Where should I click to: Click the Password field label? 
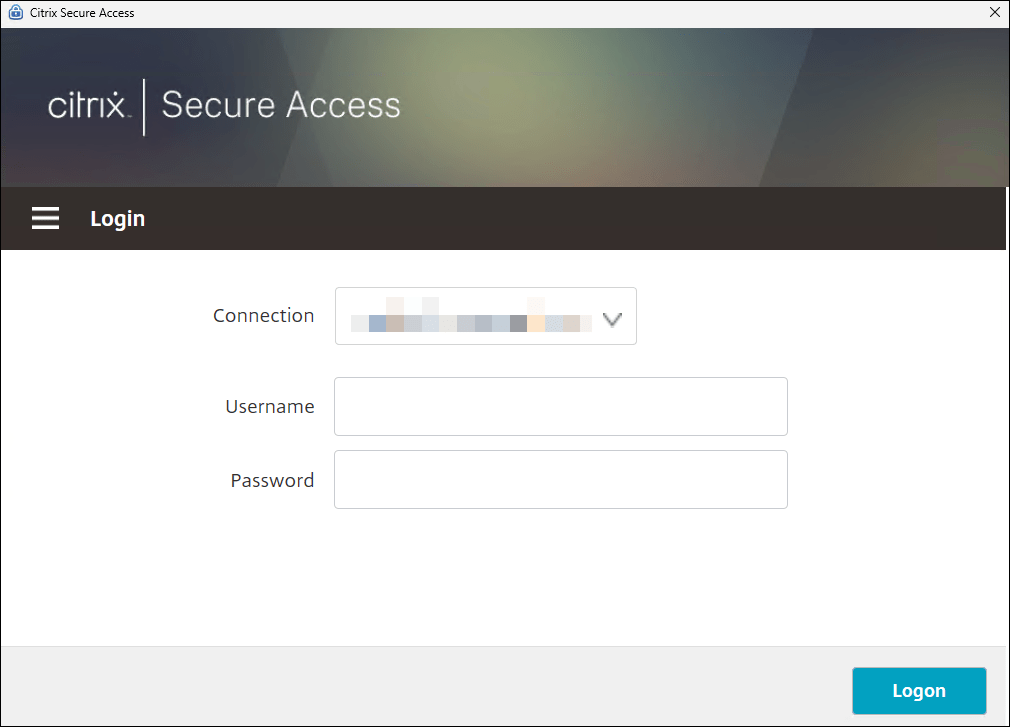[272, 480]
